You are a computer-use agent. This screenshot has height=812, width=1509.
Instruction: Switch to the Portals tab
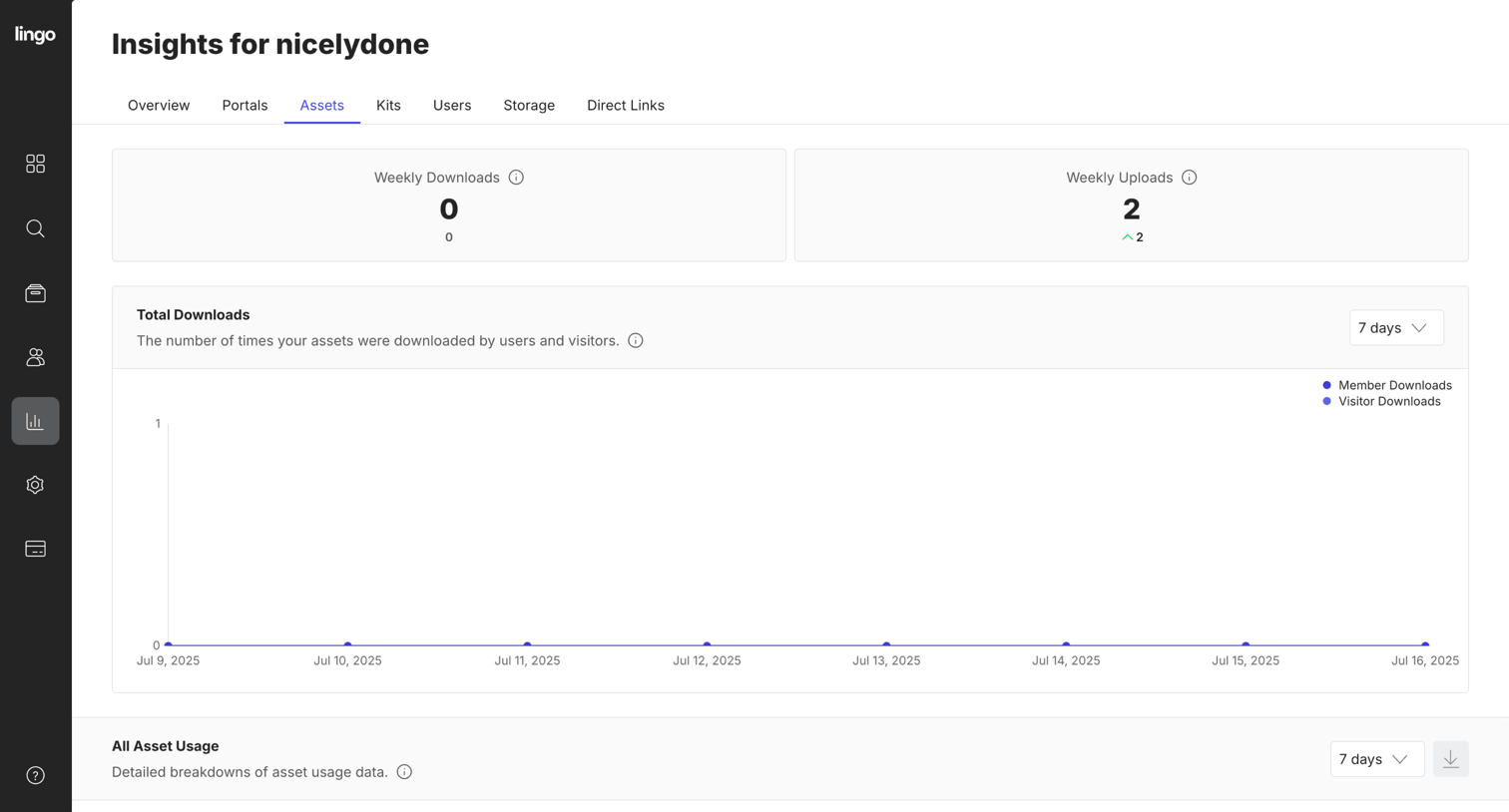(x=245, y=106)
